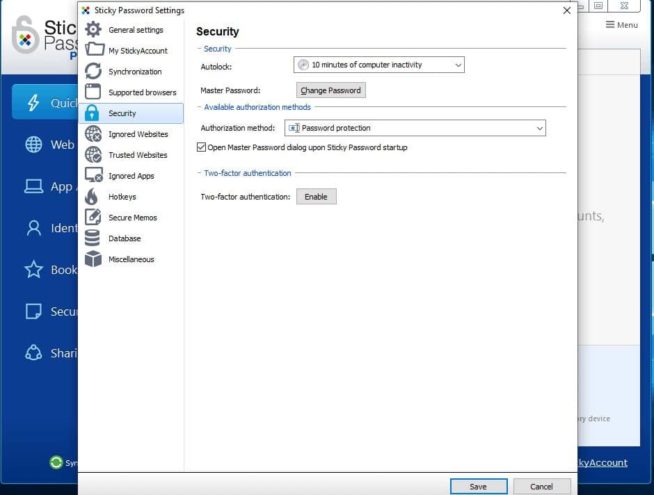
Task: Select the Hotkeys category label
Action: point(122,197)
